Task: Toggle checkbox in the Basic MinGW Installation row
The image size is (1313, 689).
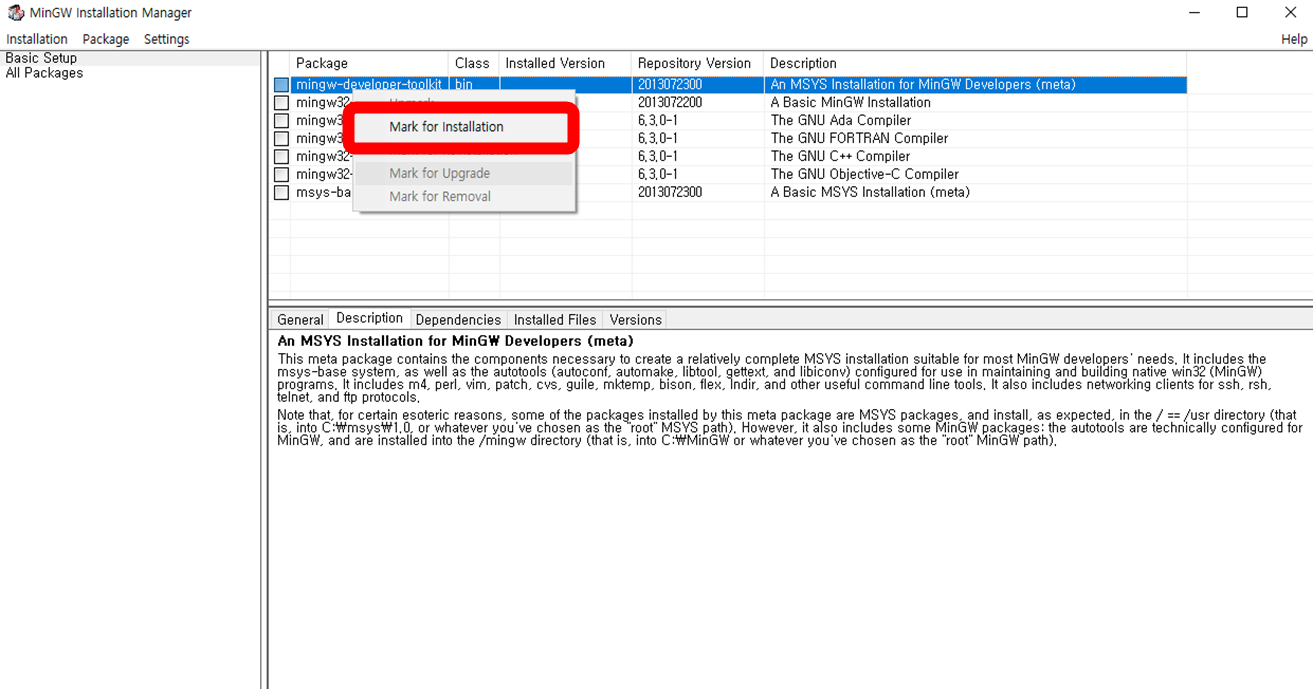Action: tap(282, 103)
